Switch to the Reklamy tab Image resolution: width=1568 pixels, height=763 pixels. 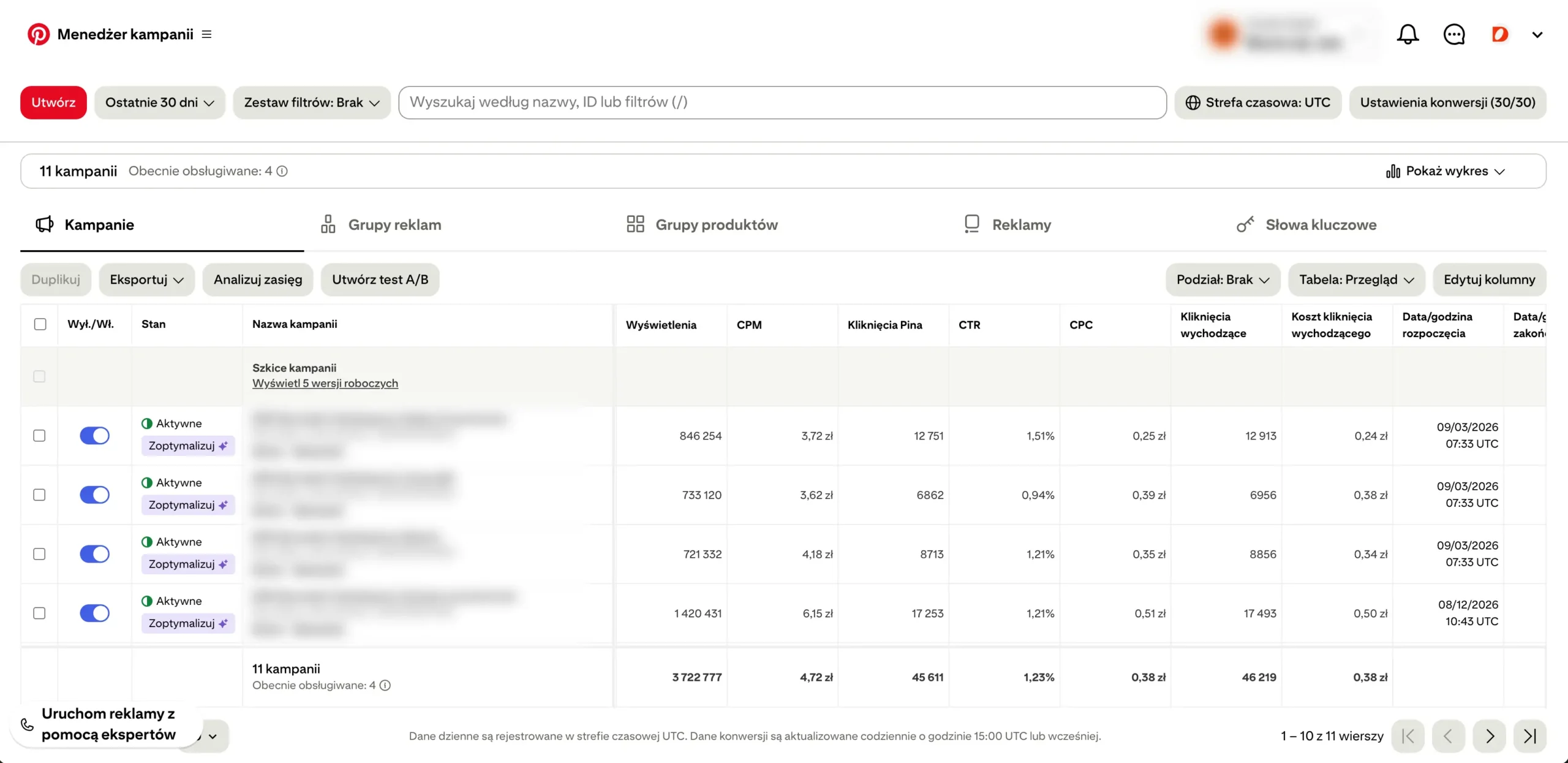pyautogui.click(x=1008, y=225)
